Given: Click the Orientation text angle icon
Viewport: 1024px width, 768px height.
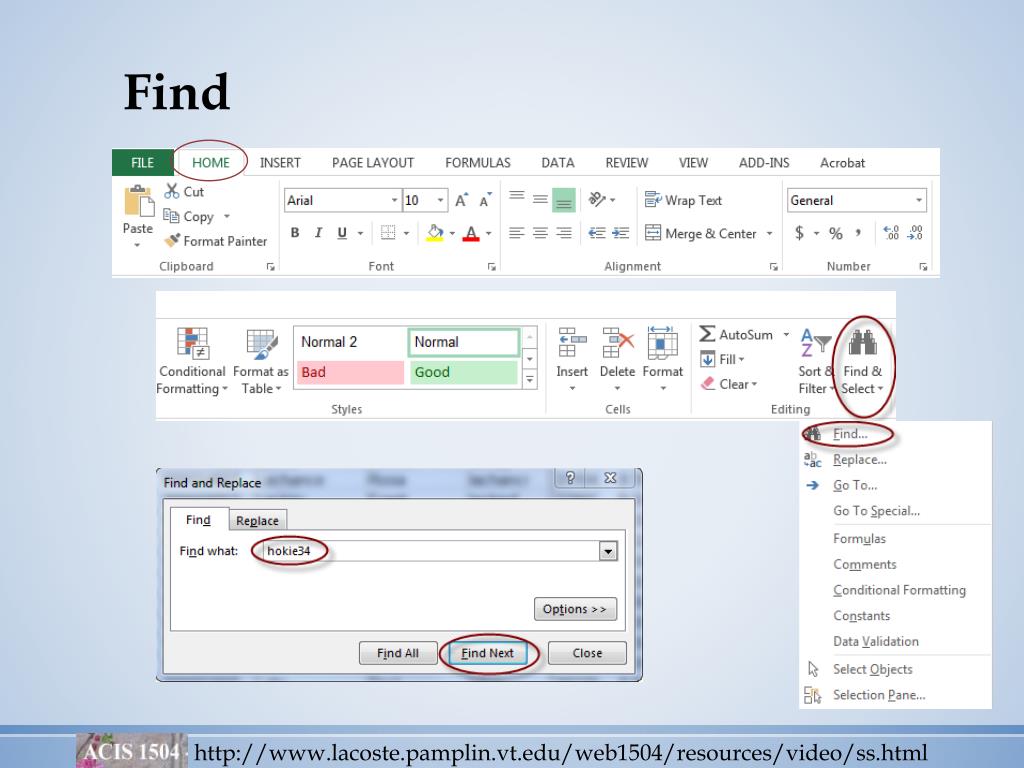Looking at the screenshot, I should click(598, 199).
